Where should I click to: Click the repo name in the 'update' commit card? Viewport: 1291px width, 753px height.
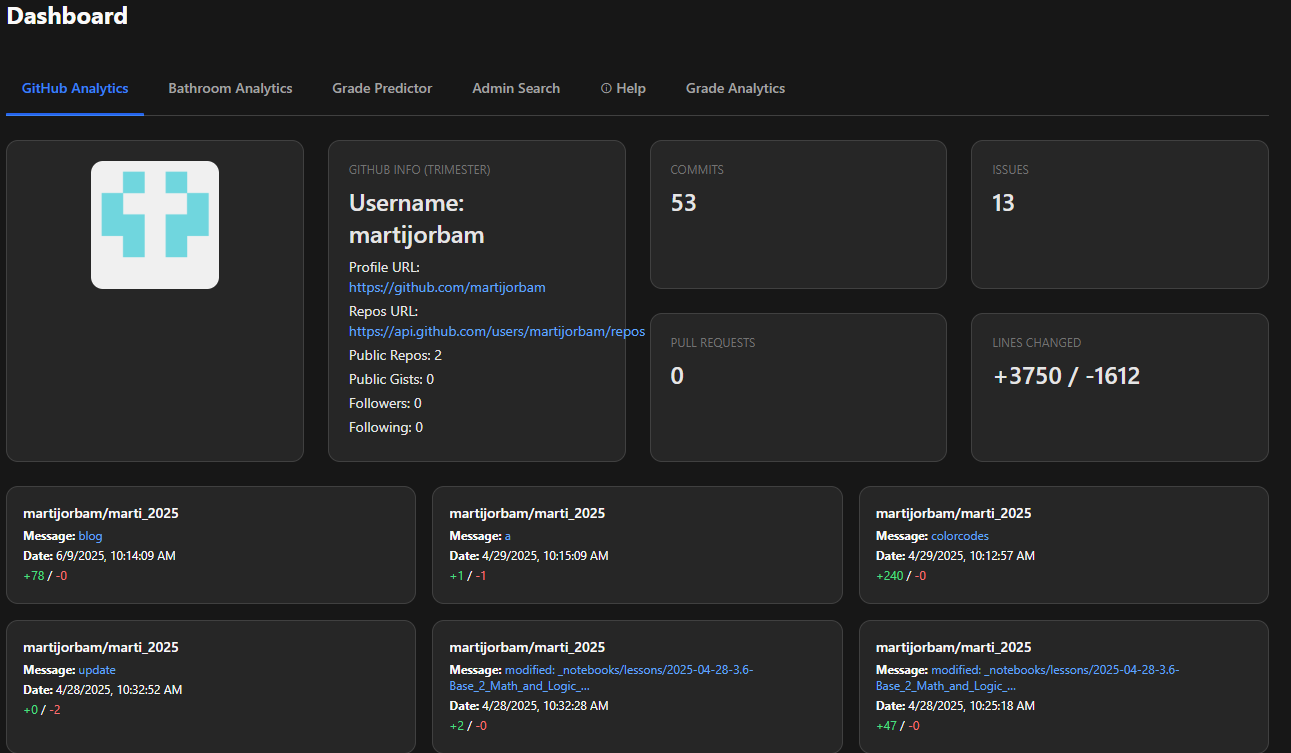[101, 647]
